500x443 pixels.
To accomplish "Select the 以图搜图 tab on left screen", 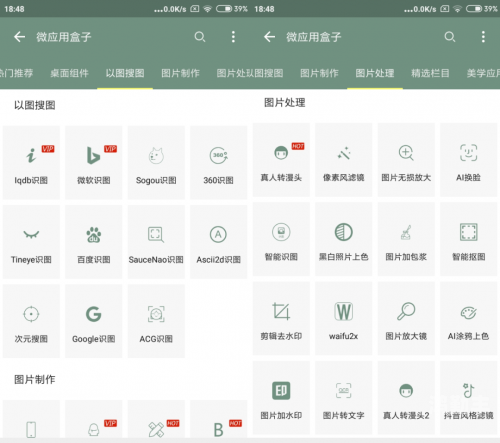I will coord(125,73).
